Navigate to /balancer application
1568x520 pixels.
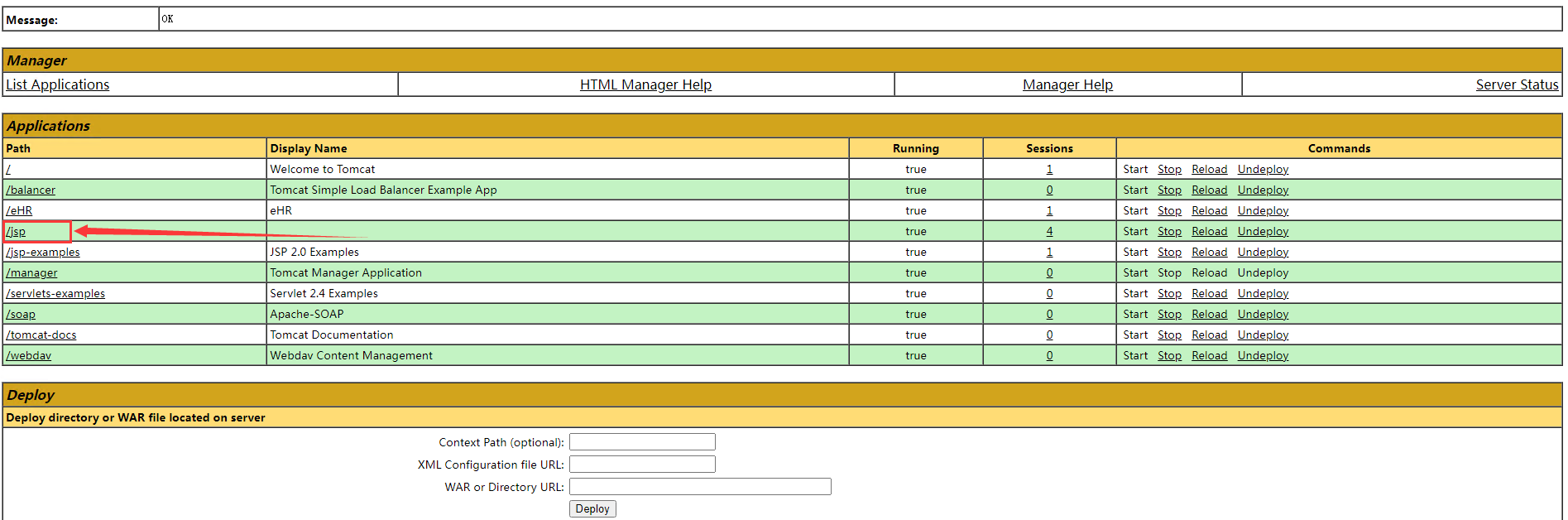point(31,190)
